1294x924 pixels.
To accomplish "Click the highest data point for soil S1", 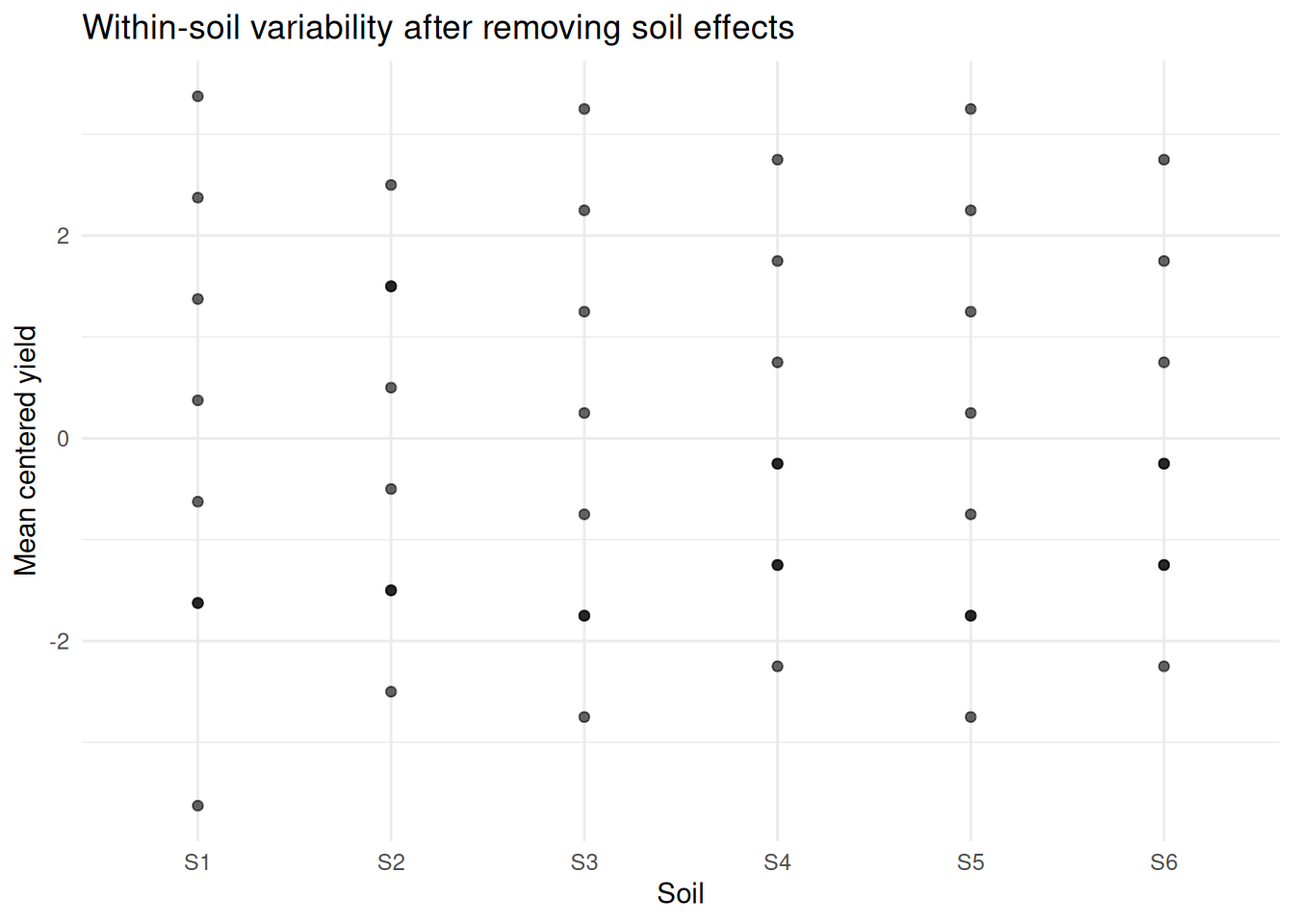I will pyautogui.click(x=197, y=96).
